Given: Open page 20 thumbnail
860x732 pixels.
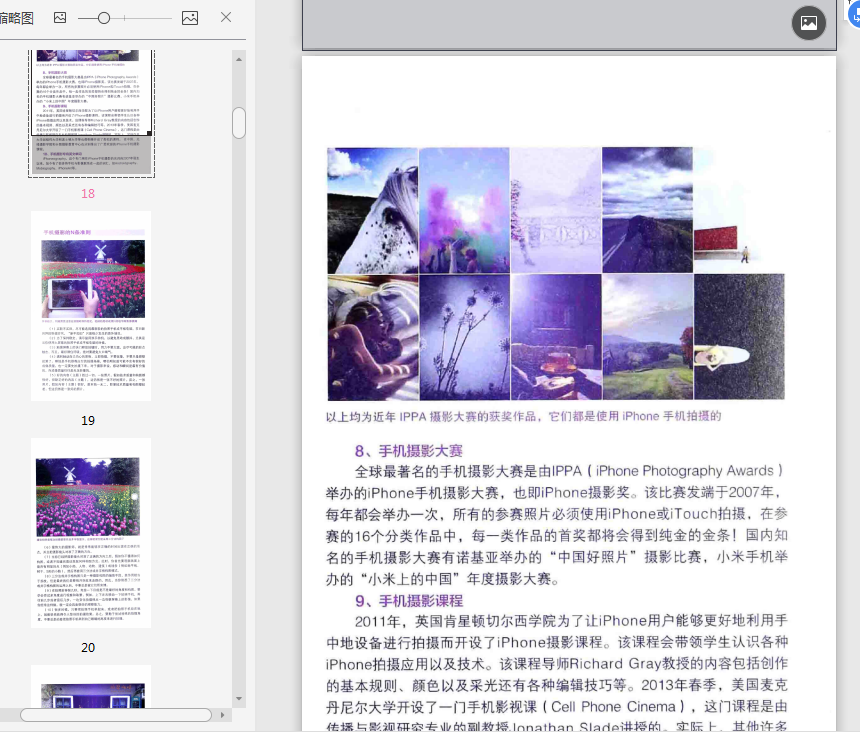Looking at the screenshot, I should pyautogui.click(x=91, y=533).
